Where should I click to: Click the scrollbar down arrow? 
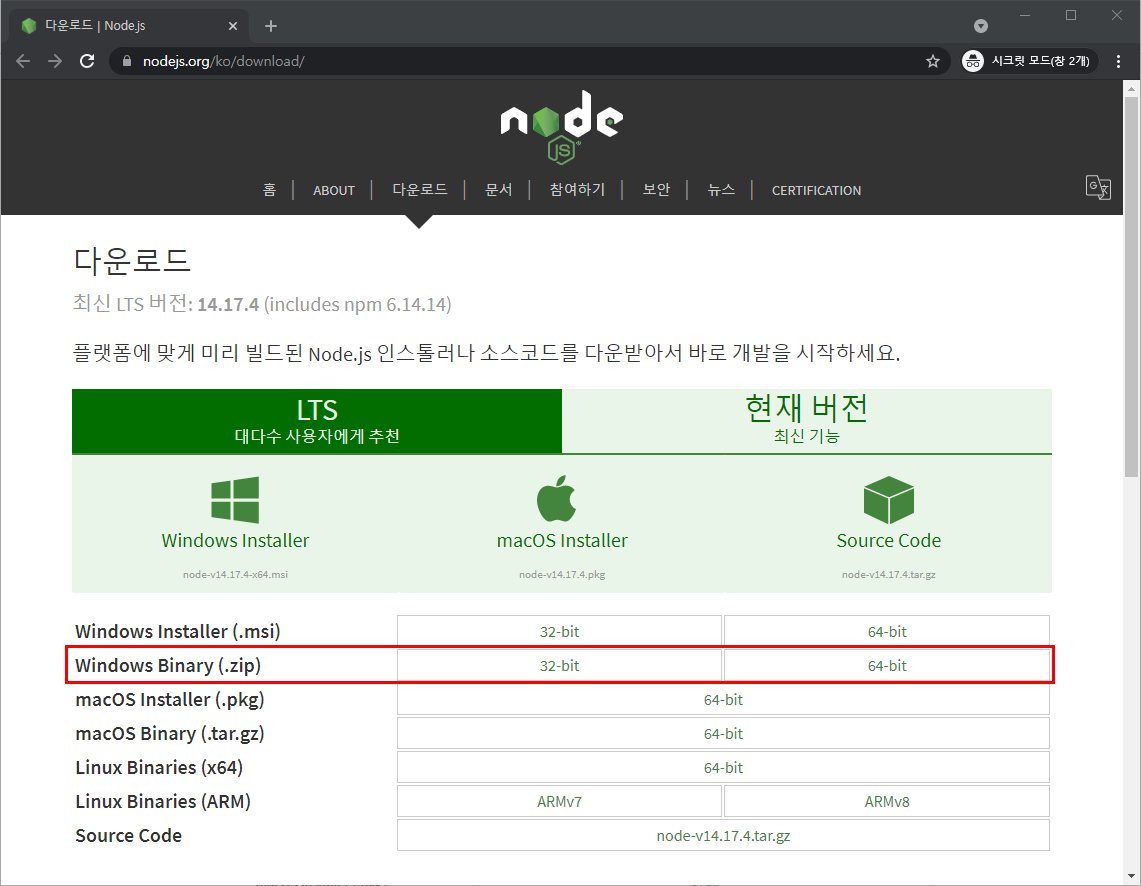pyautogui.click(x=1131, y=876)
